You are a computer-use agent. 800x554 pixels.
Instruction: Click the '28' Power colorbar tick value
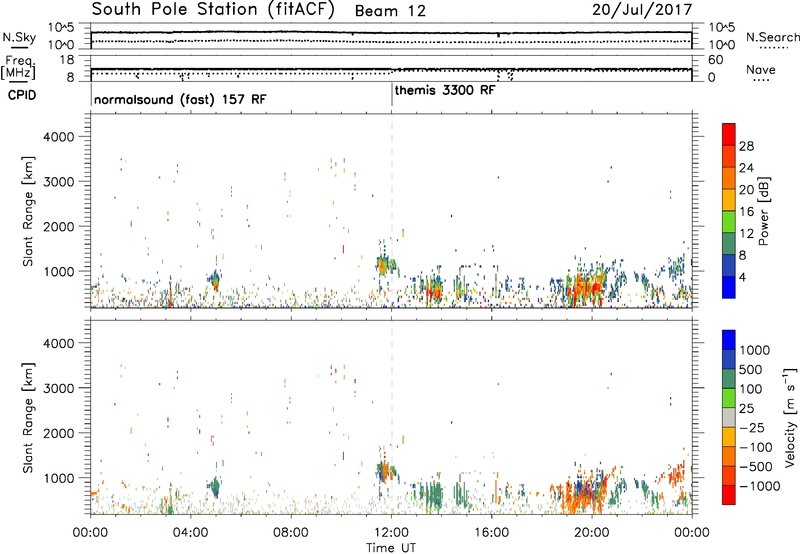pos(746,146)
